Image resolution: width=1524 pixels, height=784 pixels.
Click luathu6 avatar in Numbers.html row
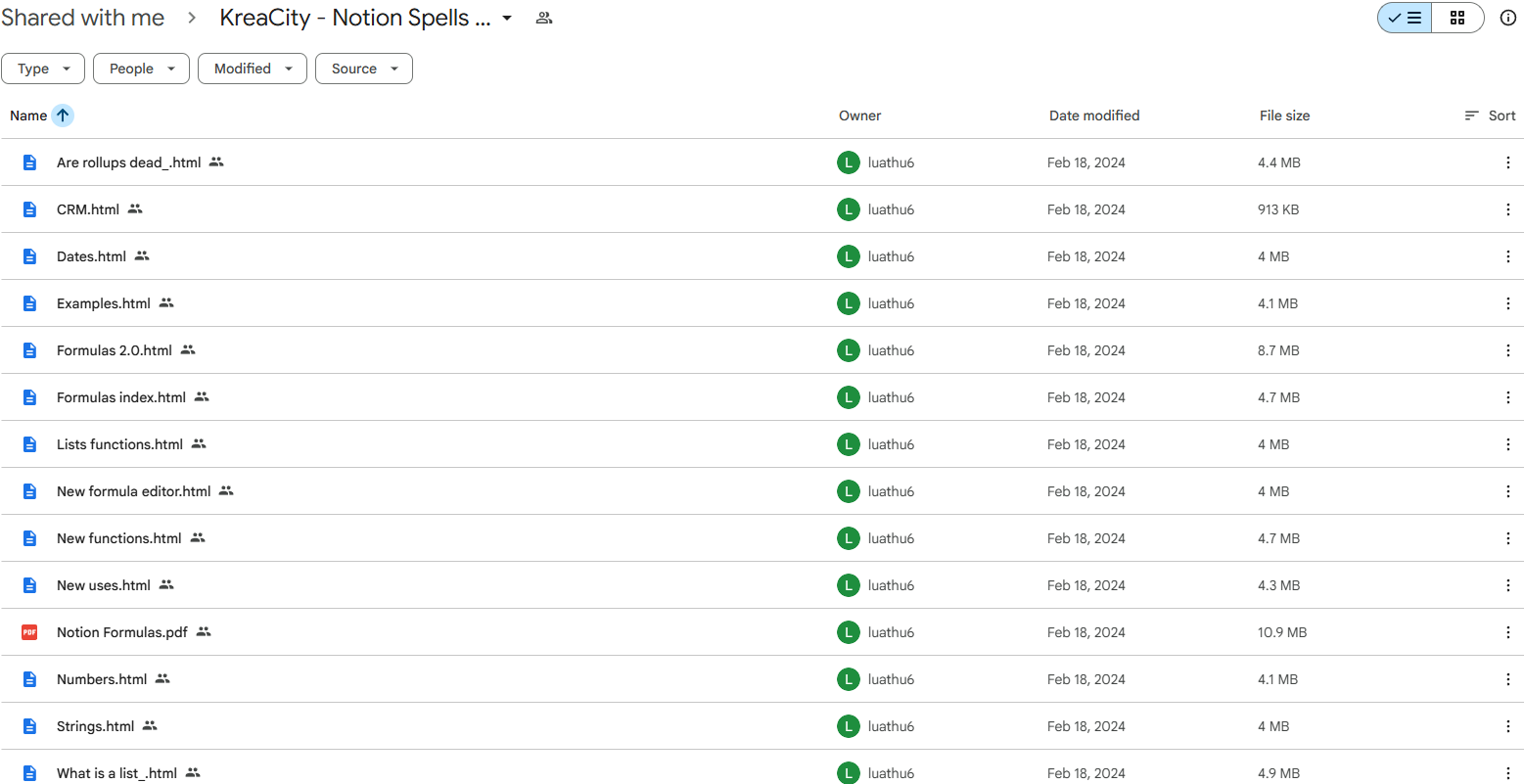[848, 679]
